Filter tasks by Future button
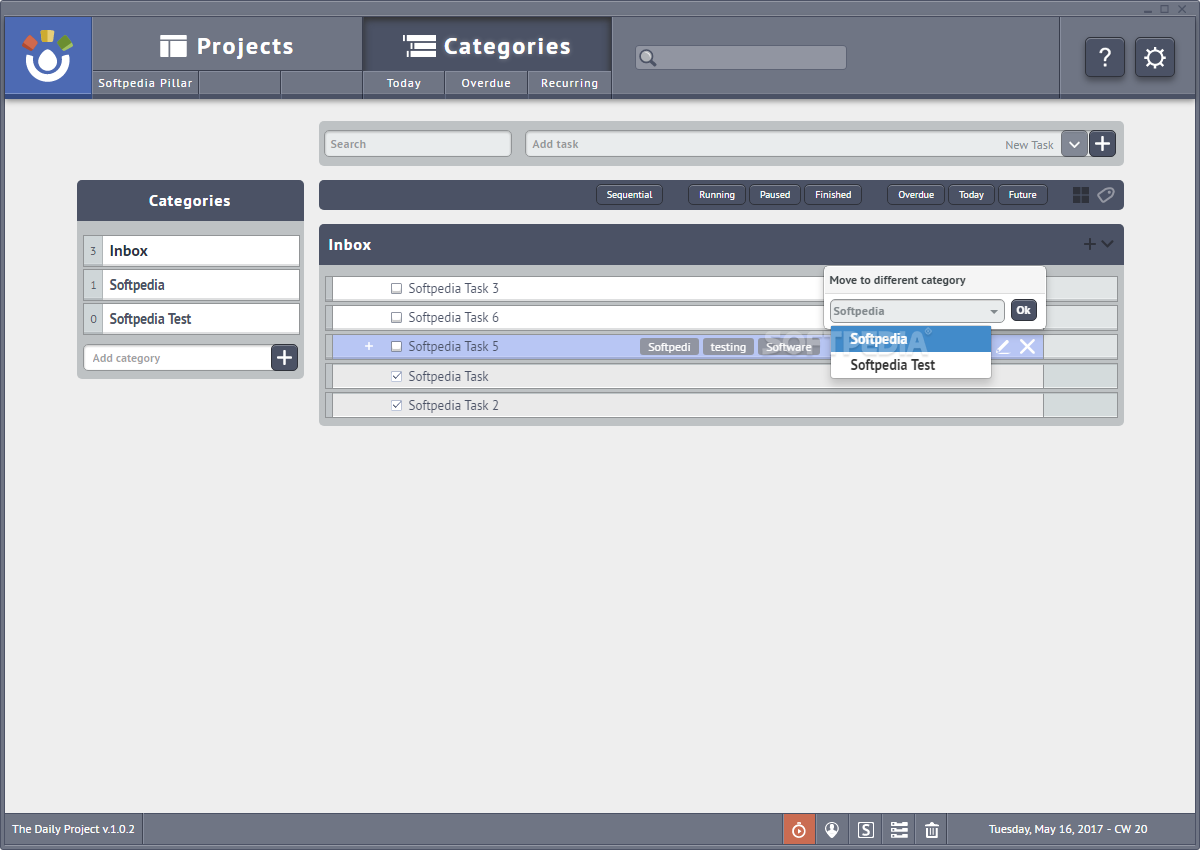 click(1022, 195)
